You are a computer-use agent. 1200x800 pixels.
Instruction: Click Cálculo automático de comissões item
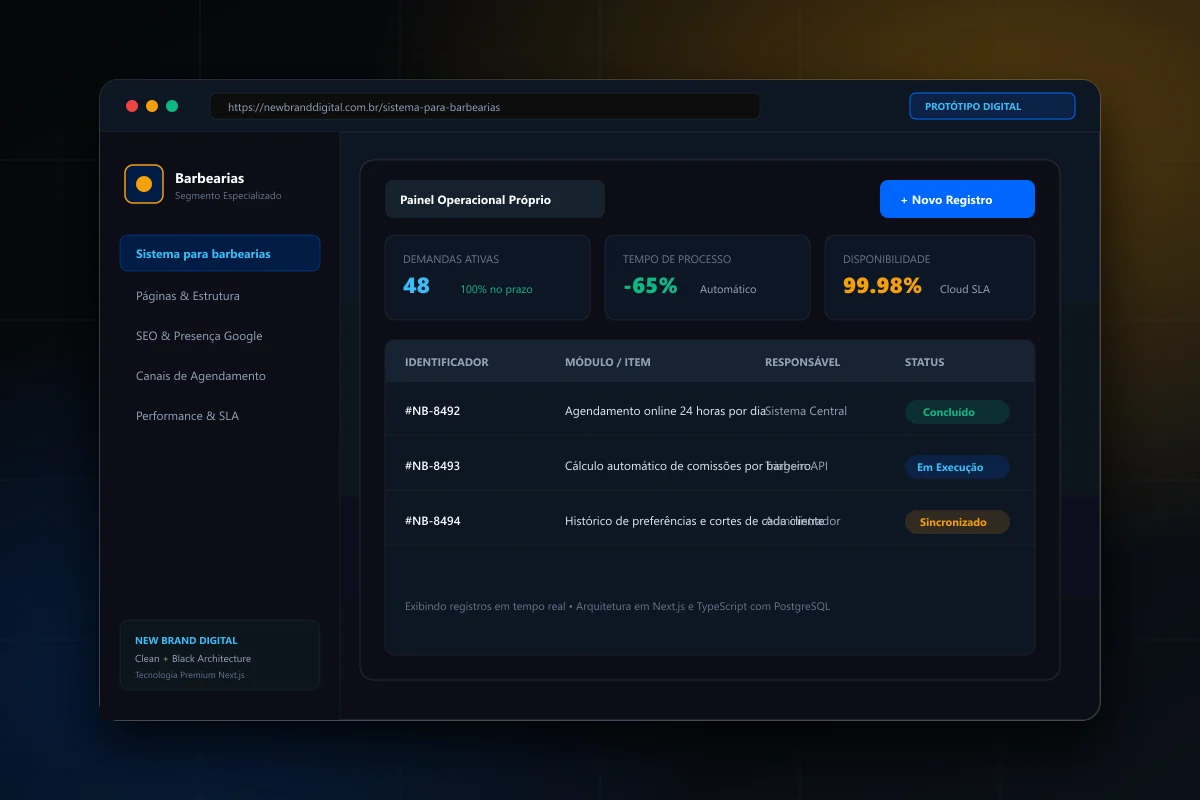pyautogui.click(x=688, y=466)
